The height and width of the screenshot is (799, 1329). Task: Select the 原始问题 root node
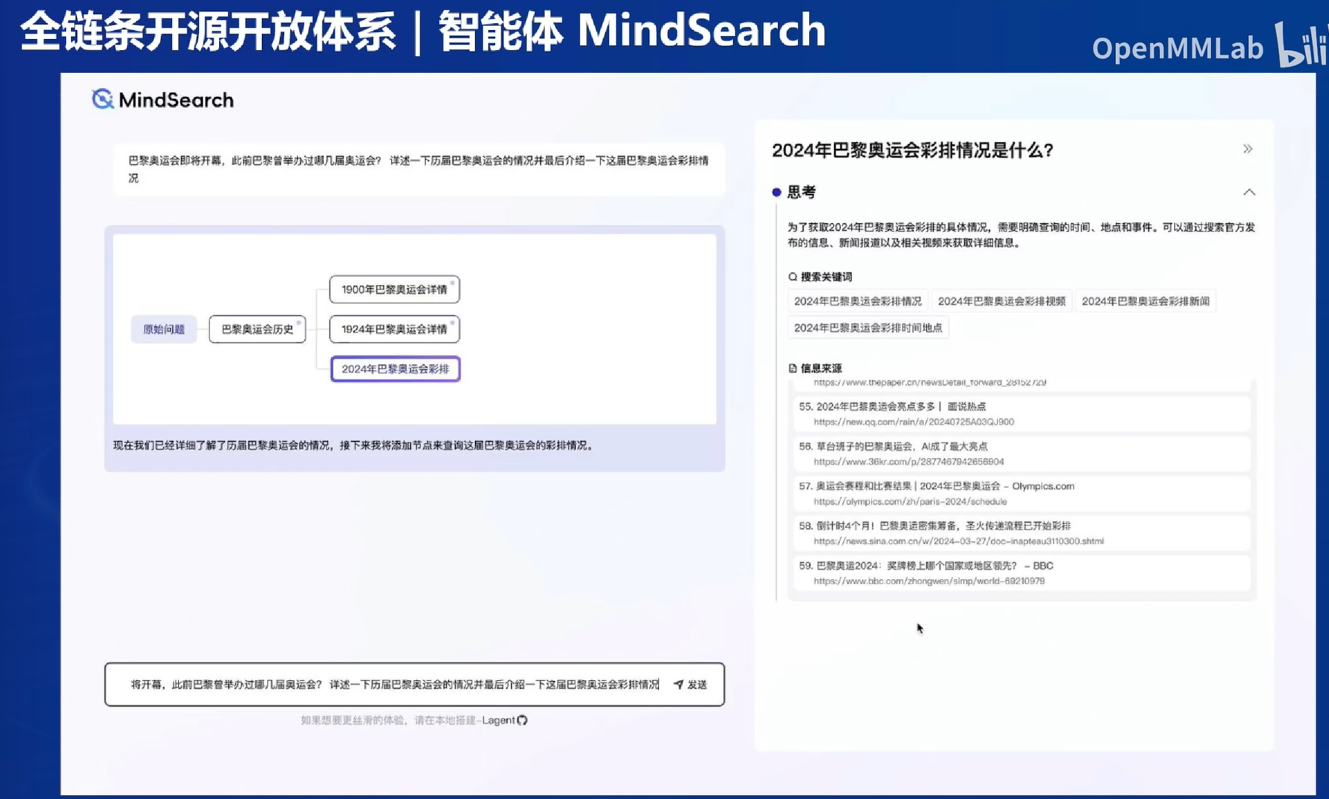pos(164,329)
